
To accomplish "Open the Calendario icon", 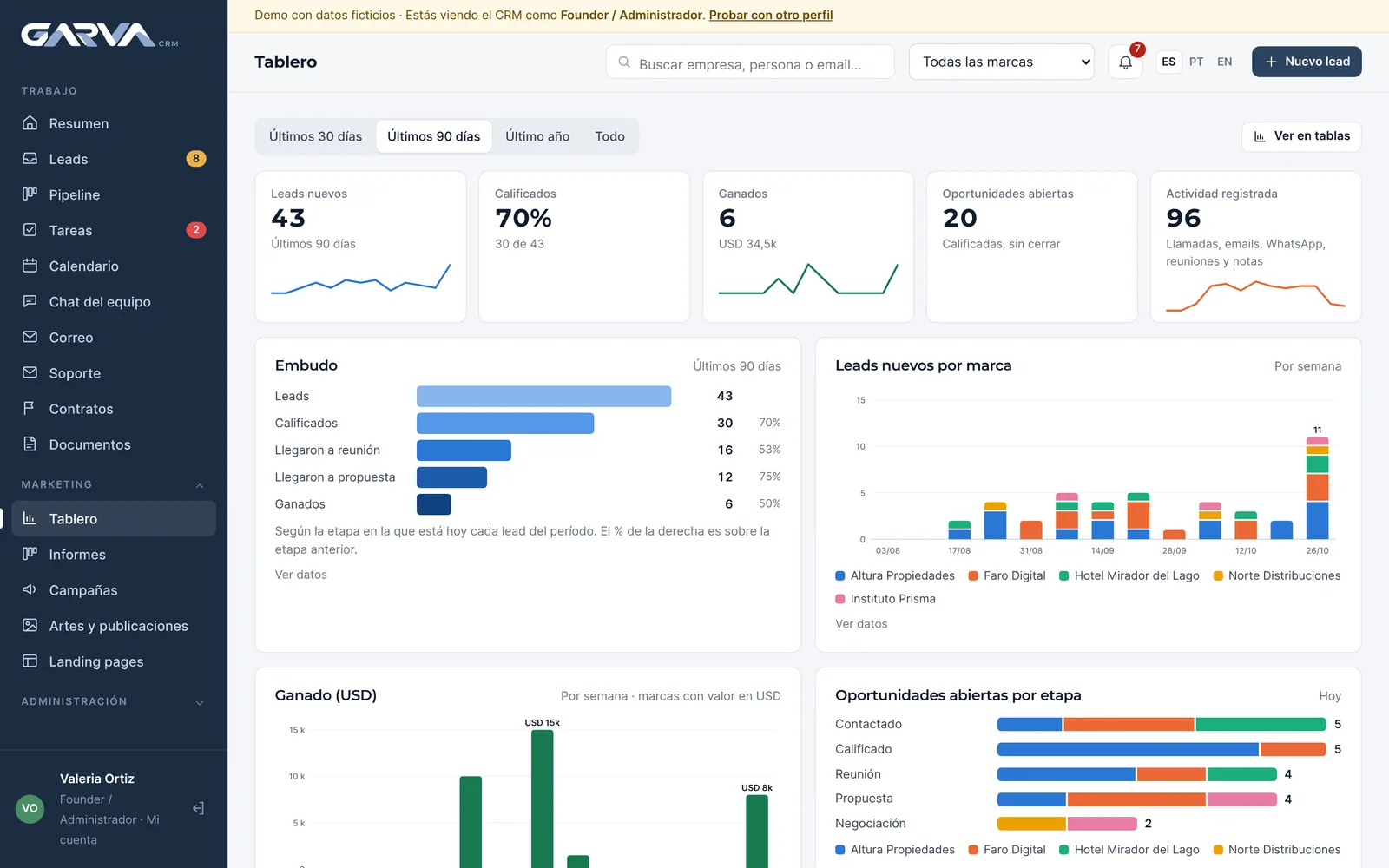I will click(30, 266).
